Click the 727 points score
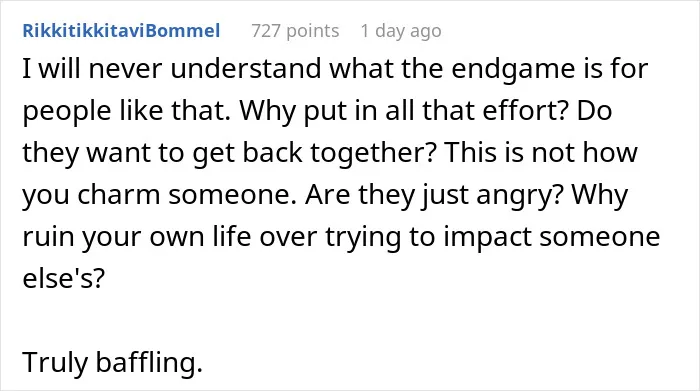This screenshot has height=391, width=700. click(x=295, y=31)
